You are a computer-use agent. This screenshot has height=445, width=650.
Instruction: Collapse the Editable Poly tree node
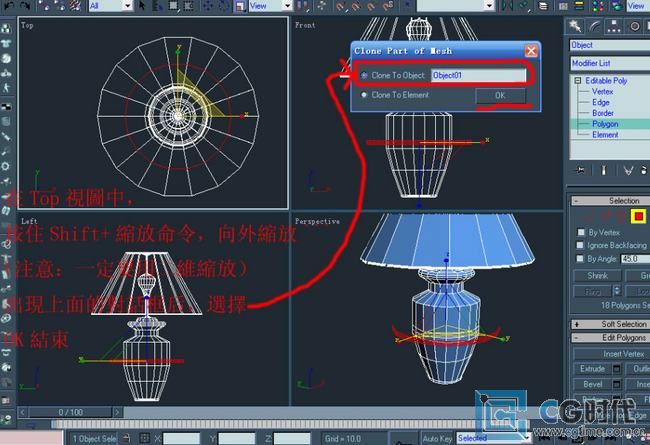click(x=577, y=81)
